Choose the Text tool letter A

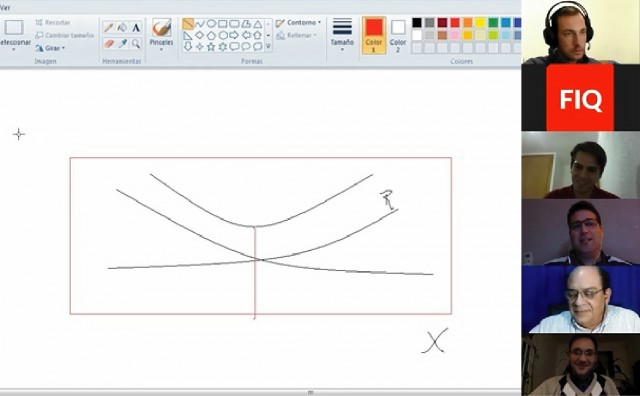136,27
